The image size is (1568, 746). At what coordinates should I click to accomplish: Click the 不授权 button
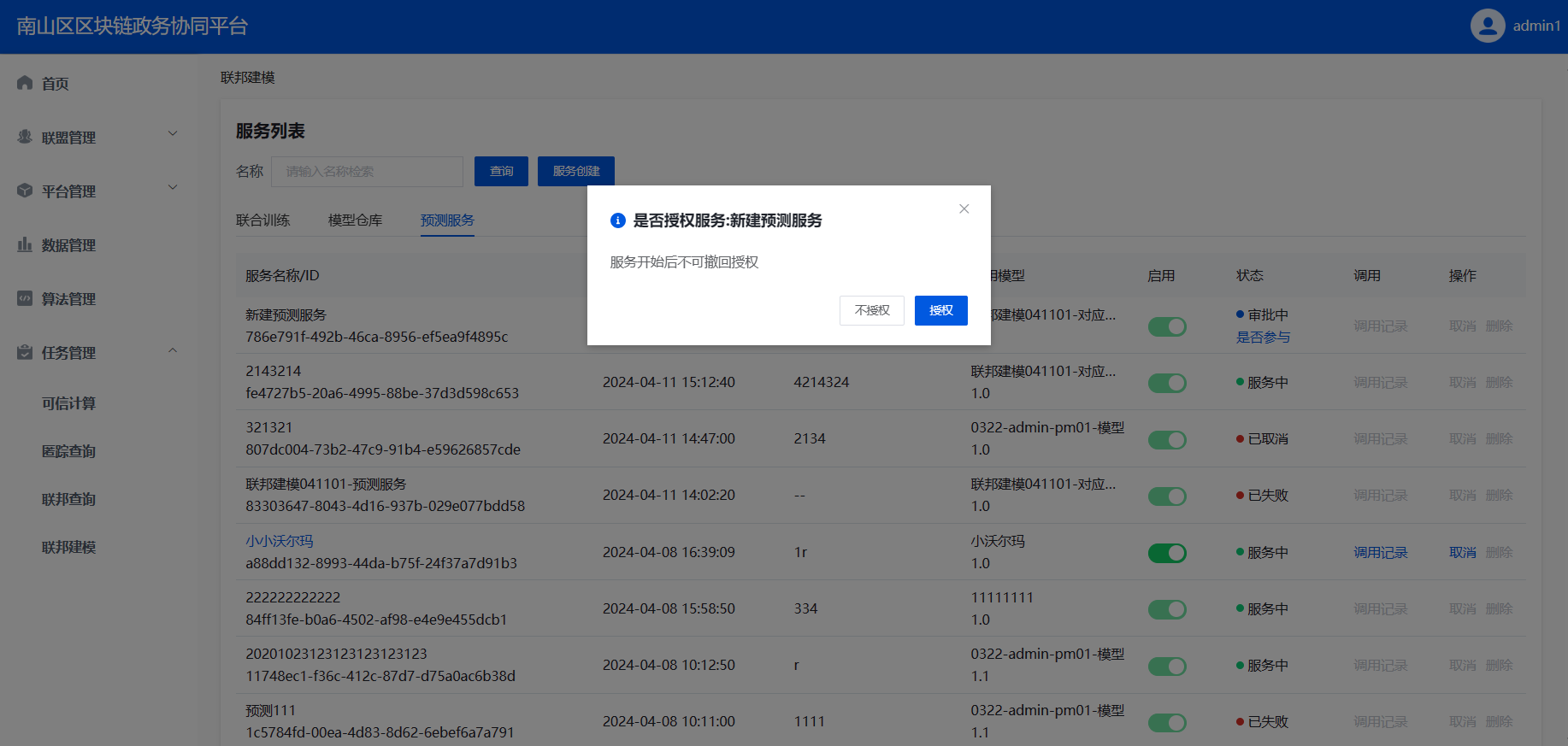coord(872,310)
